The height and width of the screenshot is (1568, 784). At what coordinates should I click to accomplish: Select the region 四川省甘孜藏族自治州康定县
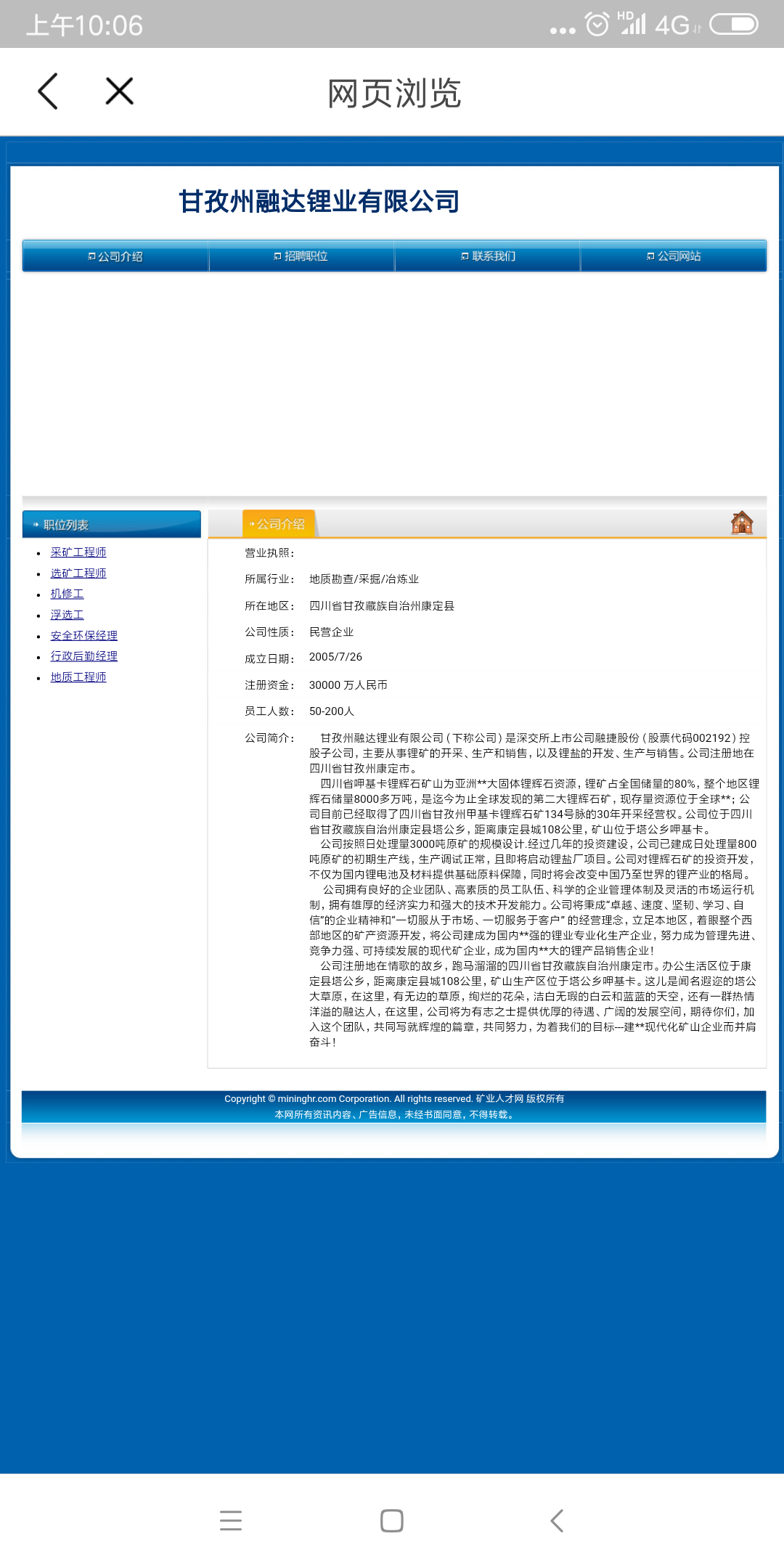click(382, 606)
